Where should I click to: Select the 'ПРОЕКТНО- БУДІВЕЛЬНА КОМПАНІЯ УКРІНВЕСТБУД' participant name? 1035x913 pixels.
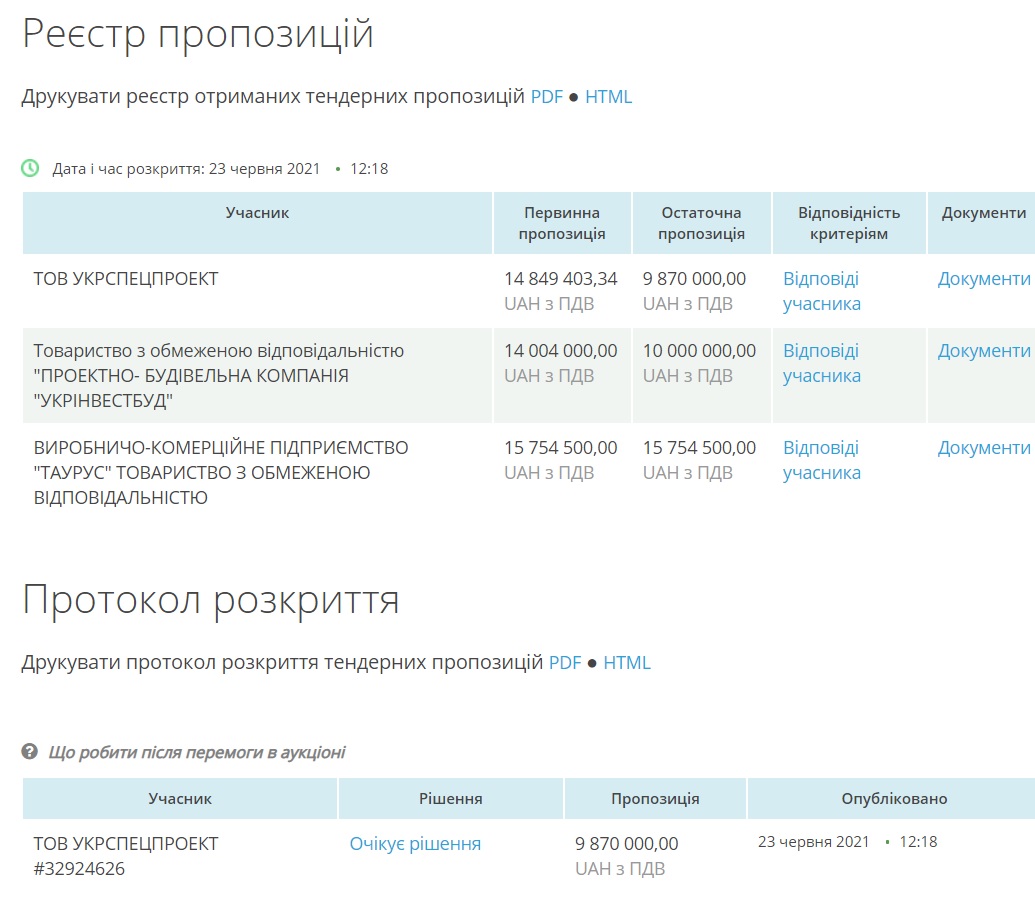[x=218, y=376]
